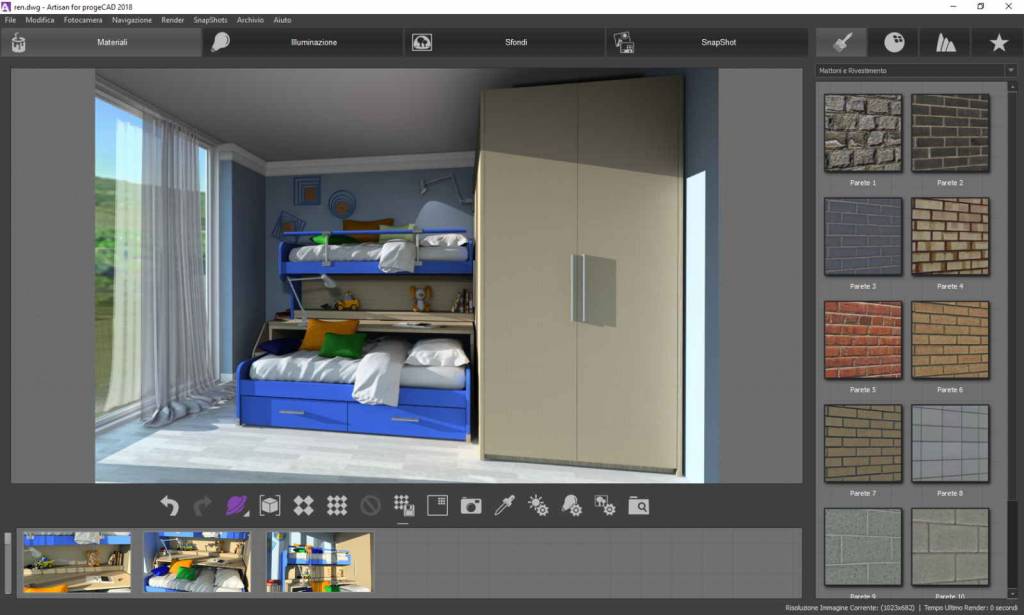Switch to the Illuminazione tab
Viewport: 1024px width, 615px height.
[x=303, y=42]
